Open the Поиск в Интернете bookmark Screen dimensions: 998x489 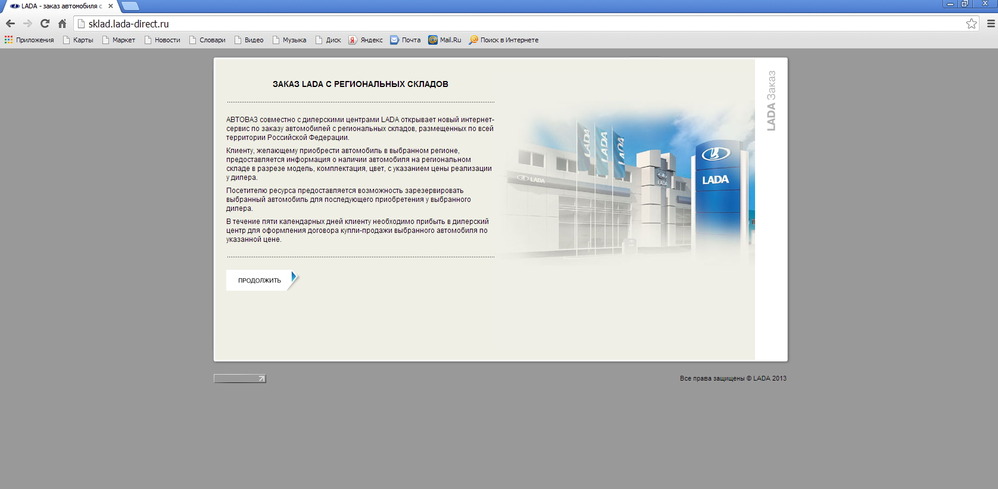click(x=503, y=39)
